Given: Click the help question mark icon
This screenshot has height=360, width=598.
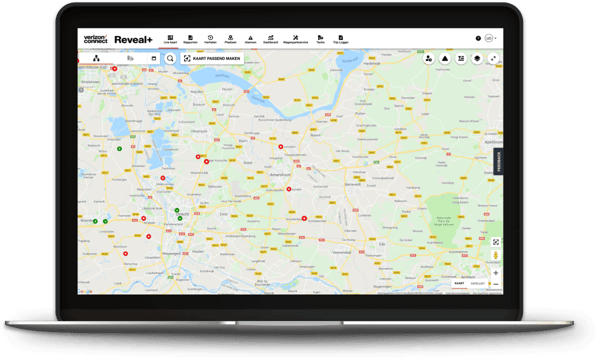Looking at the screenshot, I should [x=478, y=38].
